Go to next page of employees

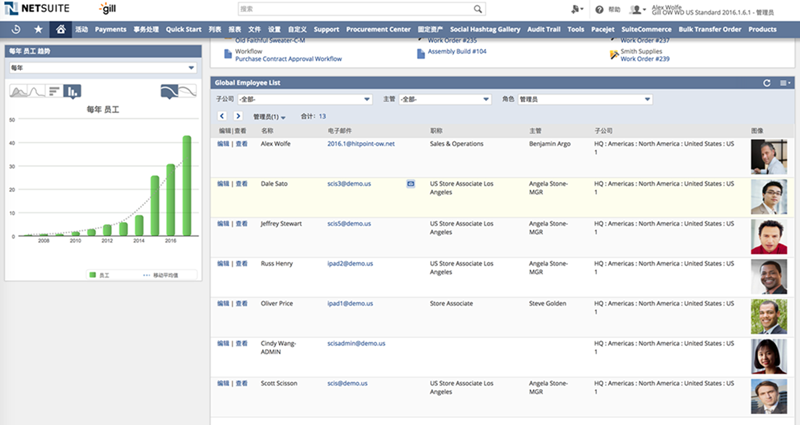pyautogui.click(x=240, y=116)
